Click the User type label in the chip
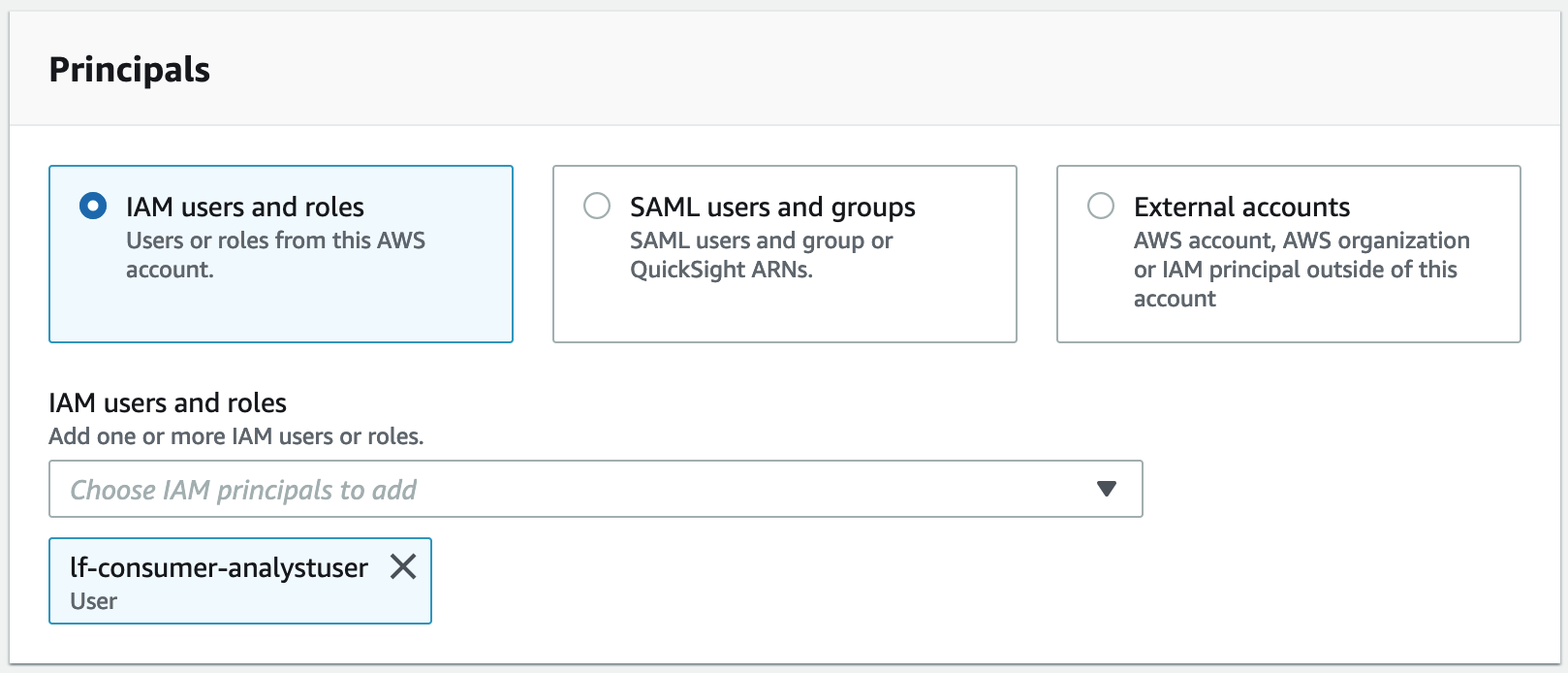 (93, 601)
